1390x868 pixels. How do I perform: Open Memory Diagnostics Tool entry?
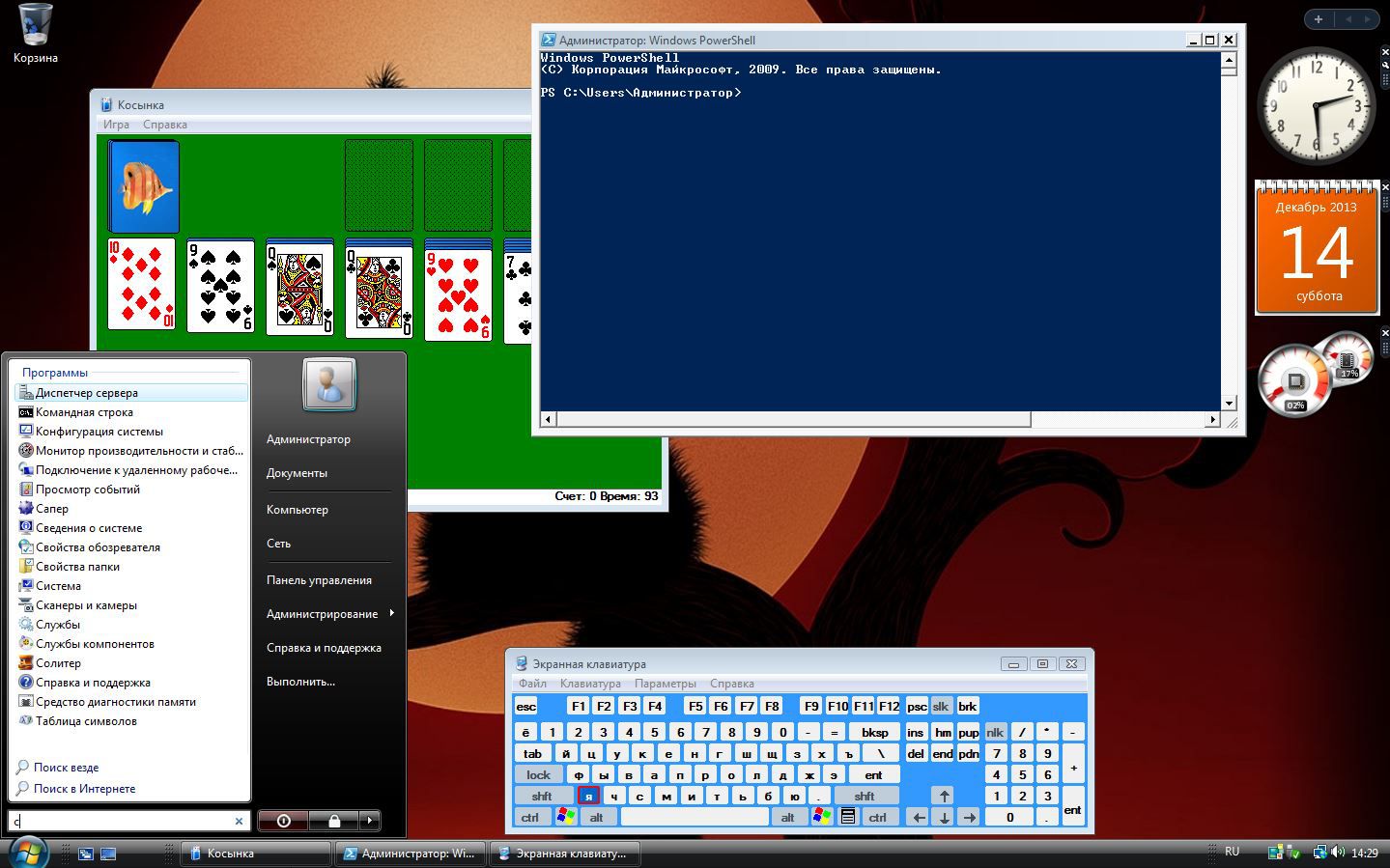131,702
